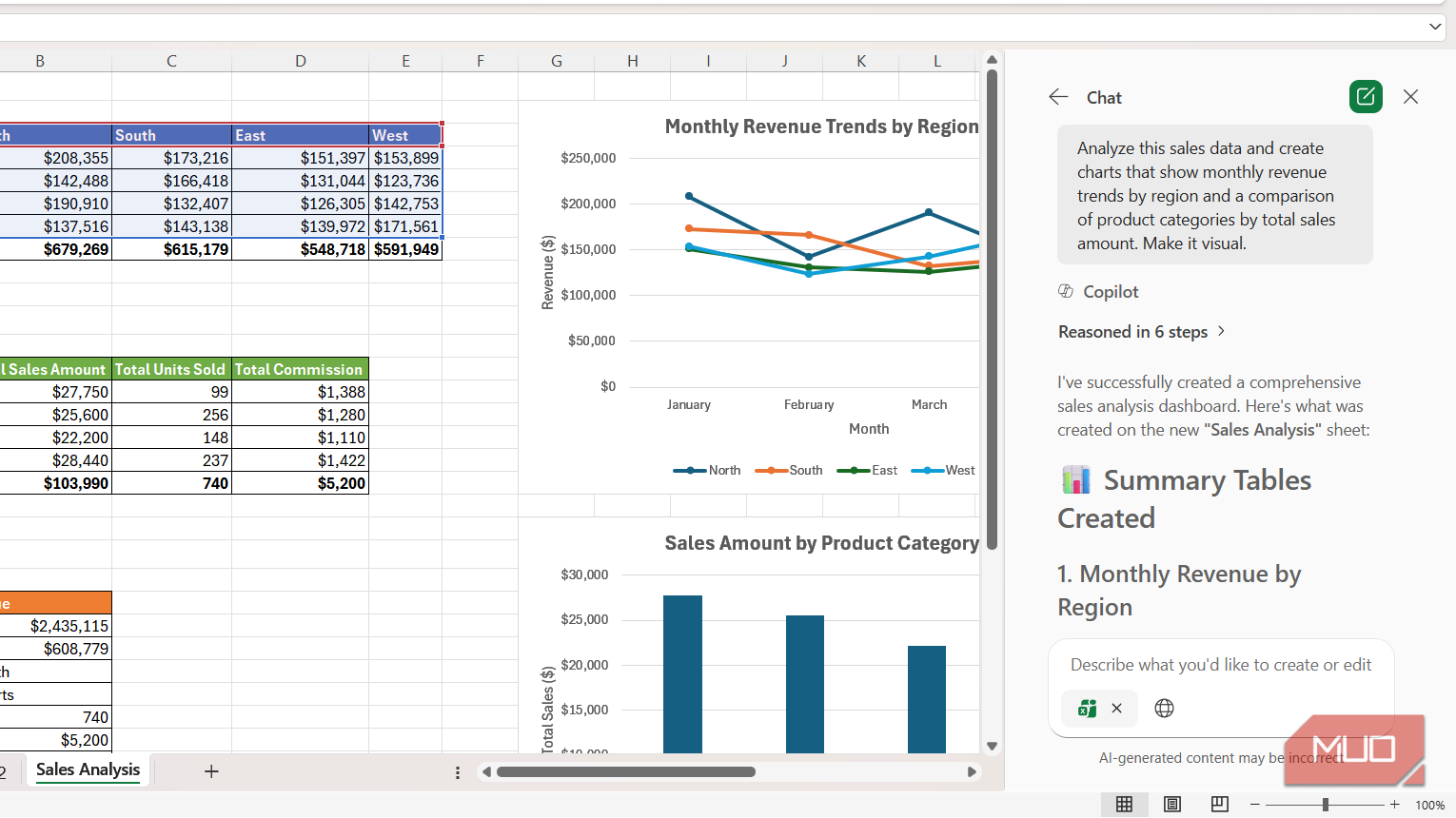Click the South legend entry
This screenshot has width=1456, height=818.
789,470
